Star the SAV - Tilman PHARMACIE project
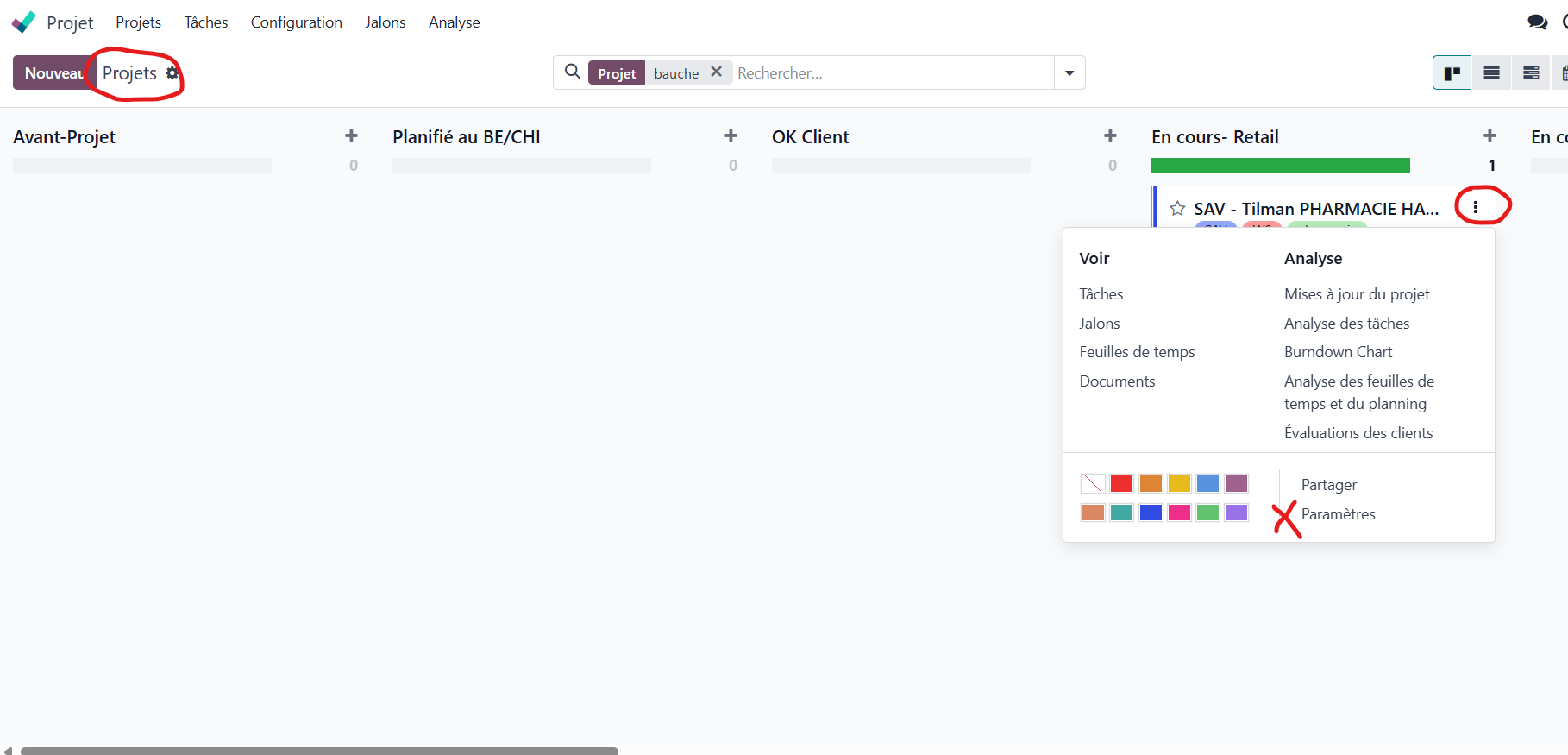Screen dimensions: 1568x755 click(1177, 209)
